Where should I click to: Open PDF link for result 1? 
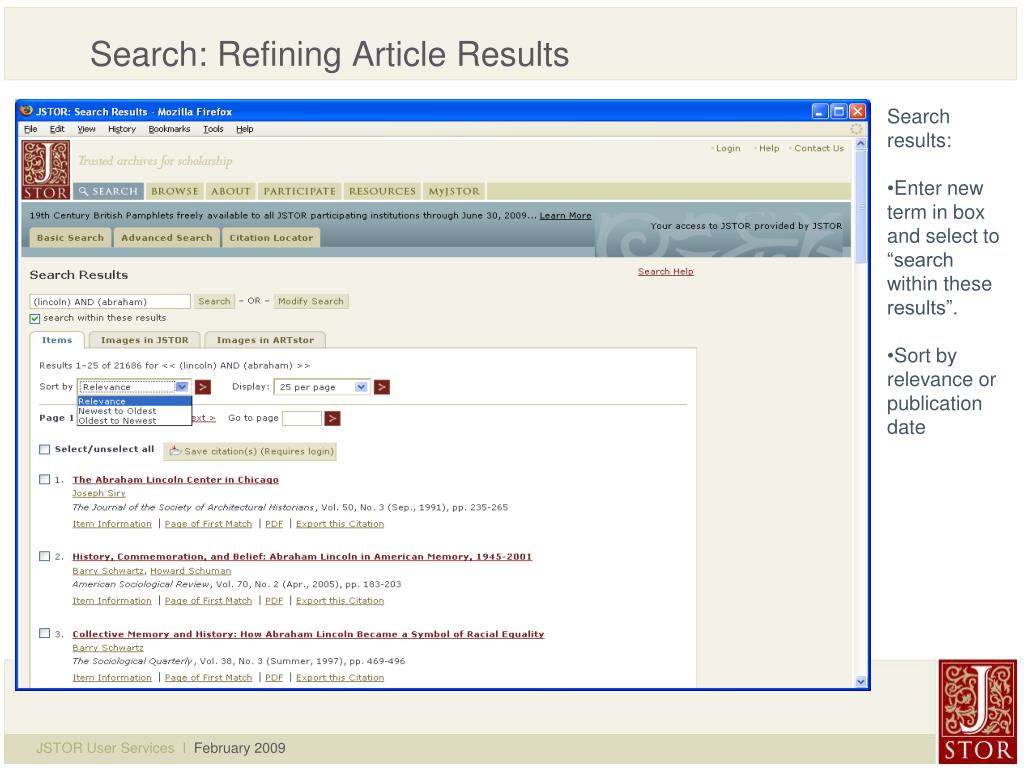pos(274,524)
